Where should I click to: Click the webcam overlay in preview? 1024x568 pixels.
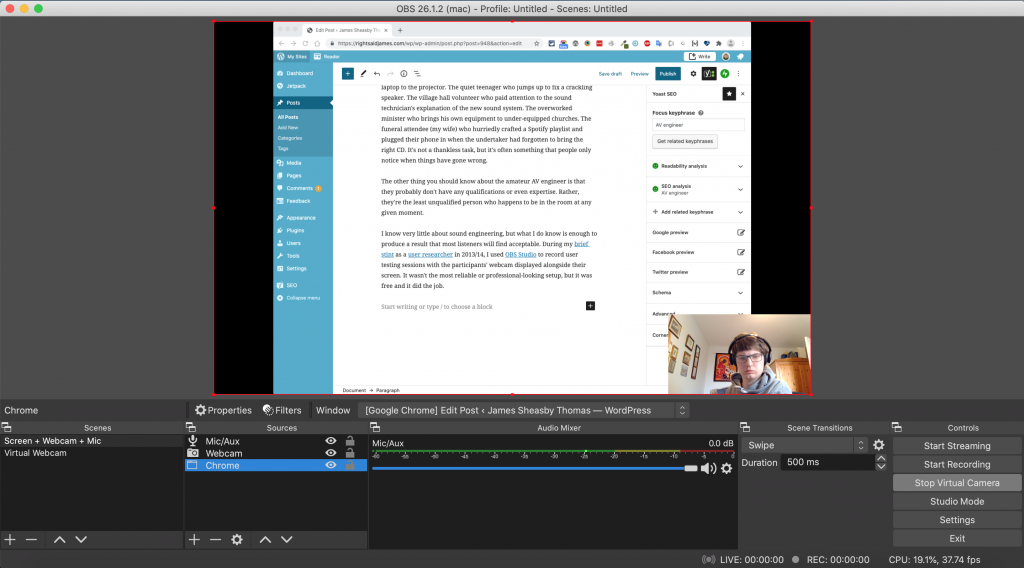pyautogui.click(x=739, y=354)
